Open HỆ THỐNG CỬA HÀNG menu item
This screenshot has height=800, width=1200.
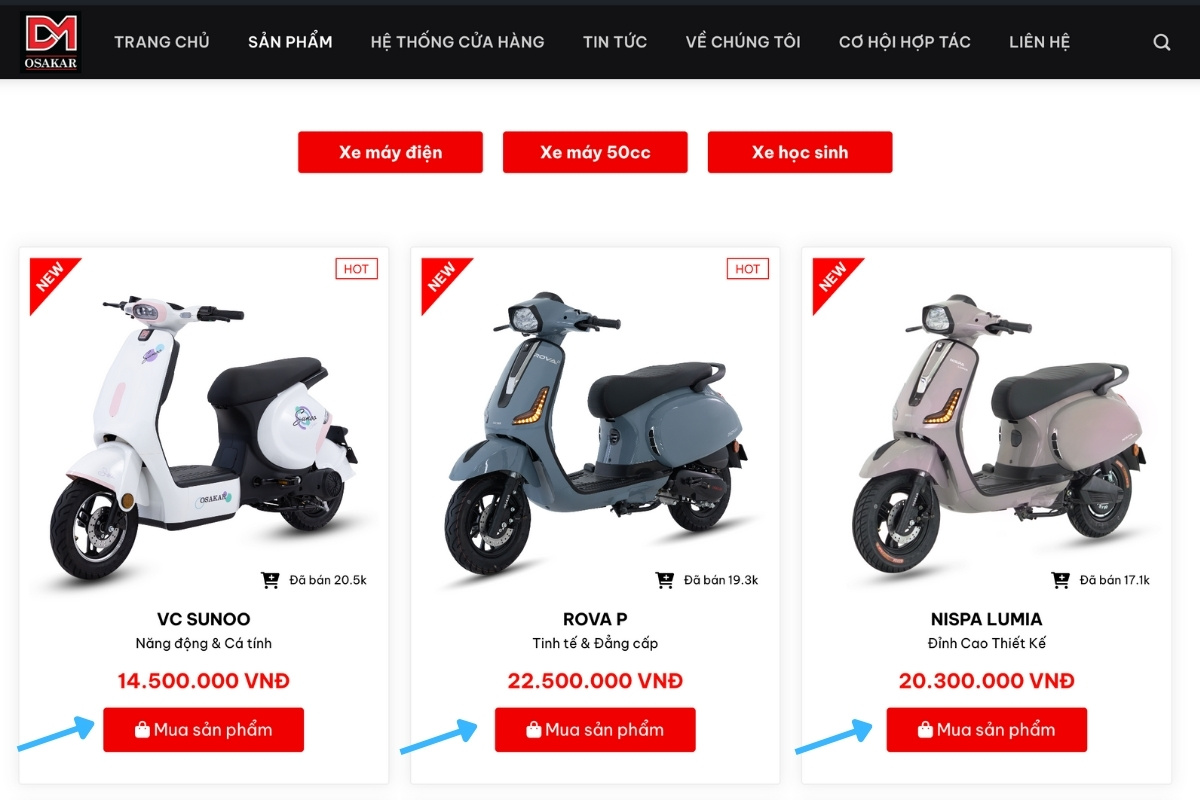click(457, 42)
